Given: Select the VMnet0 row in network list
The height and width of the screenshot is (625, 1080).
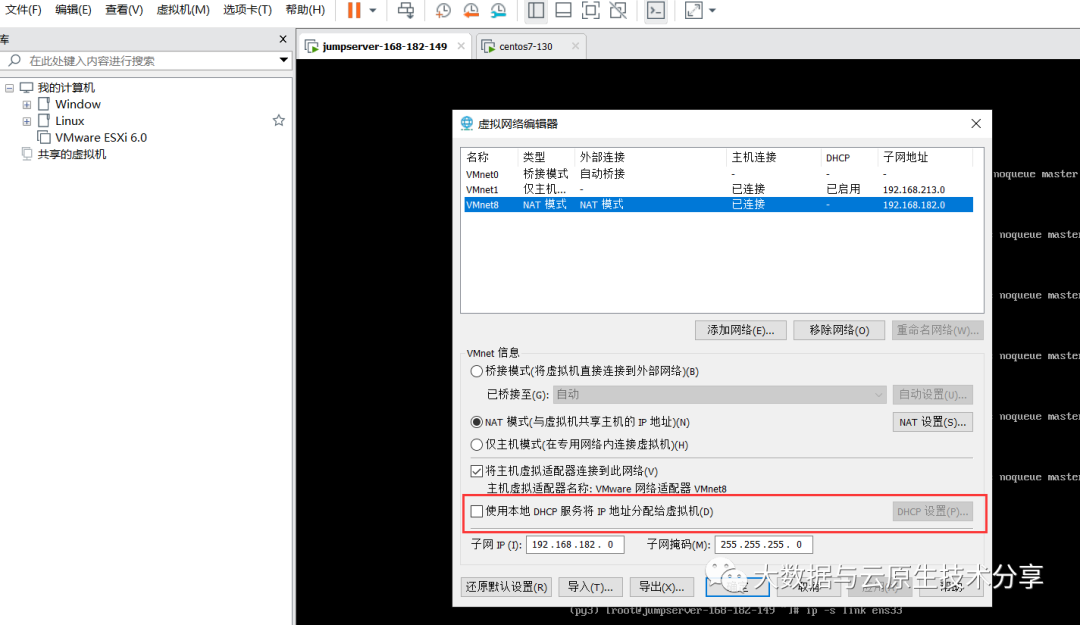Looking at the screenshot, I should [718, 174].
